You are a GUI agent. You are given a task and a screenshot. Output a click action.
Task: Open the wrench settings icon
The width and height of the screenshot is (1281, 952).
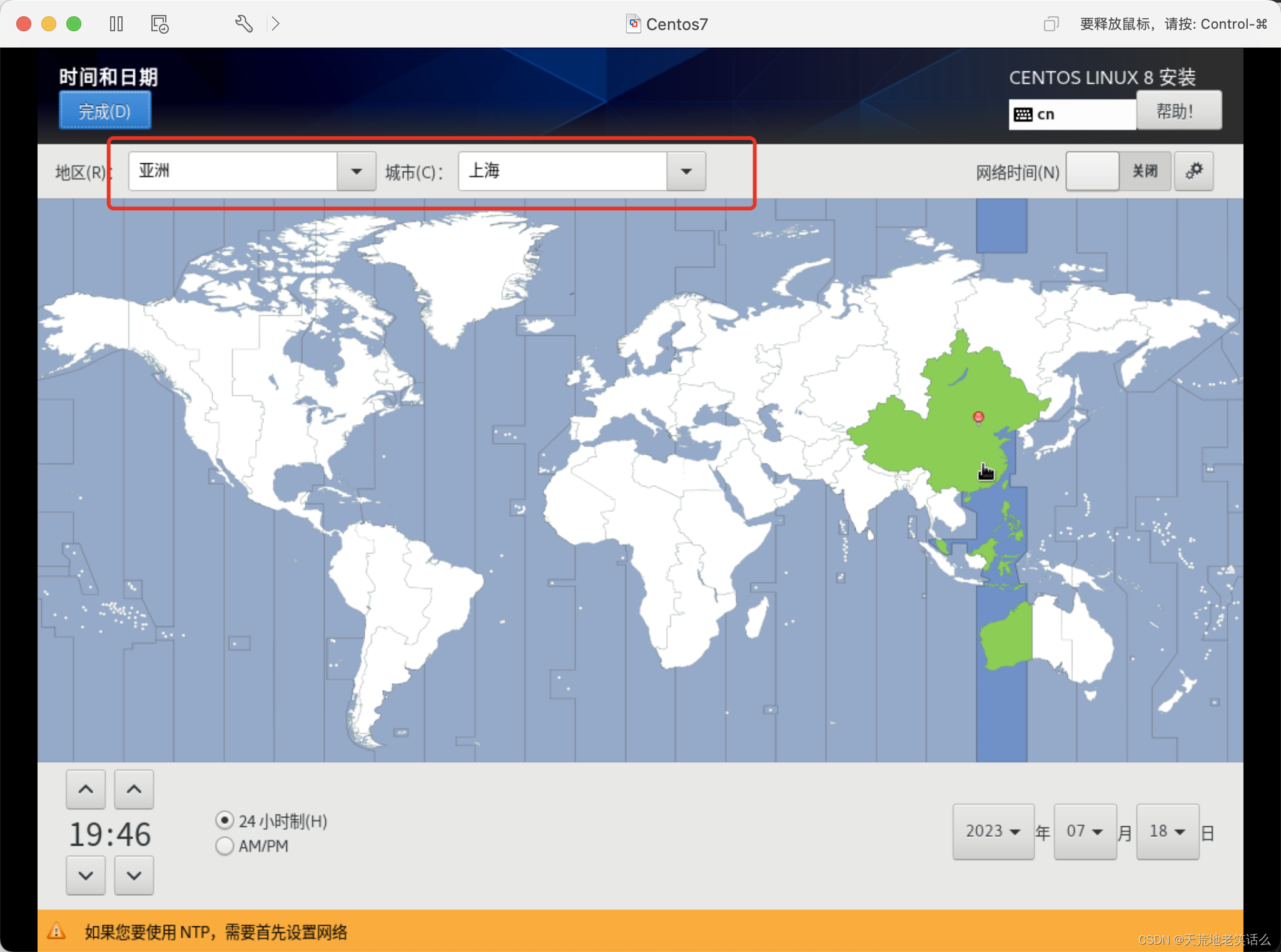pos(243,24)
